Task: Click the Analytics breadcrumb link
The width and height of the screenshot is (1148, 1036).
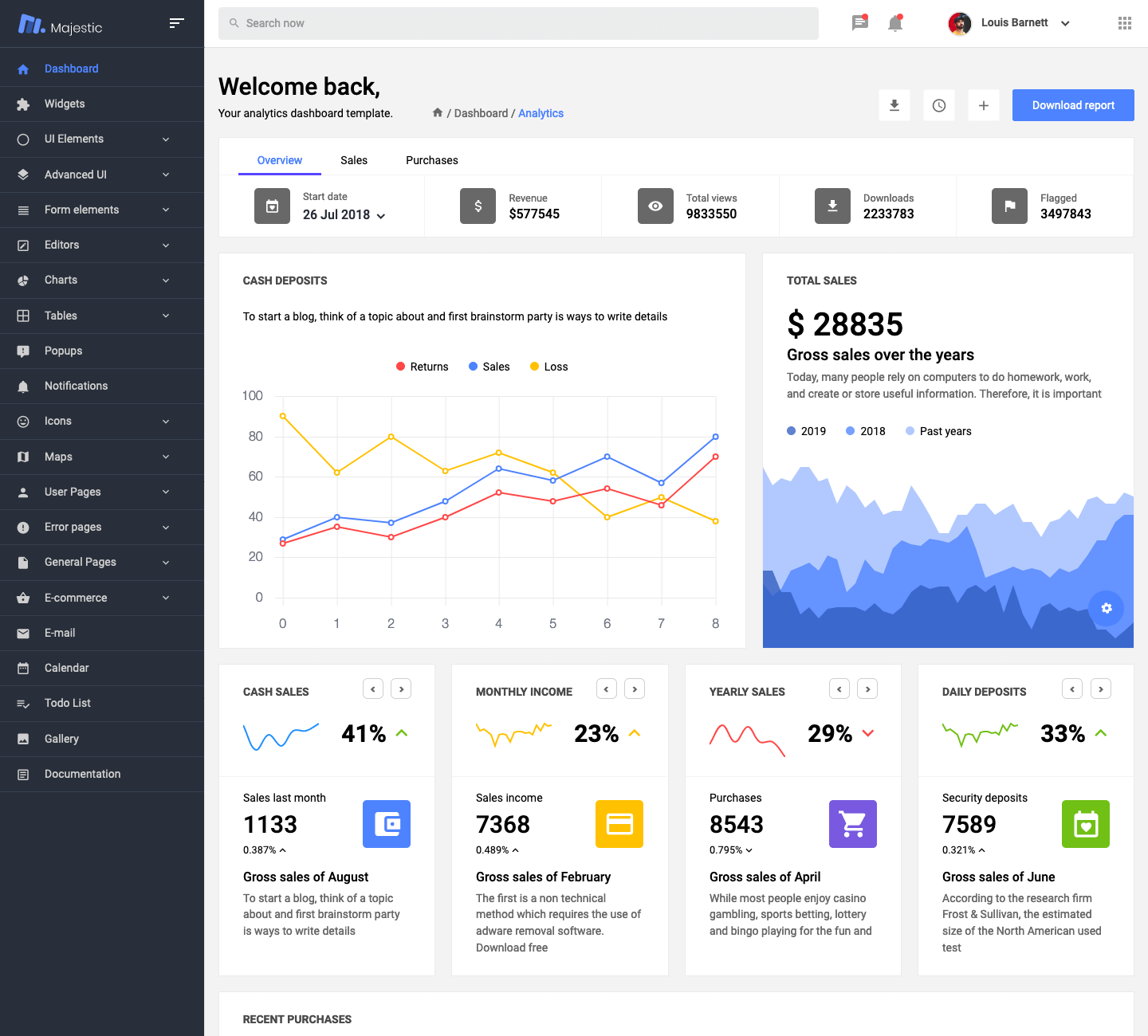Action: click(x=541, y=113)
